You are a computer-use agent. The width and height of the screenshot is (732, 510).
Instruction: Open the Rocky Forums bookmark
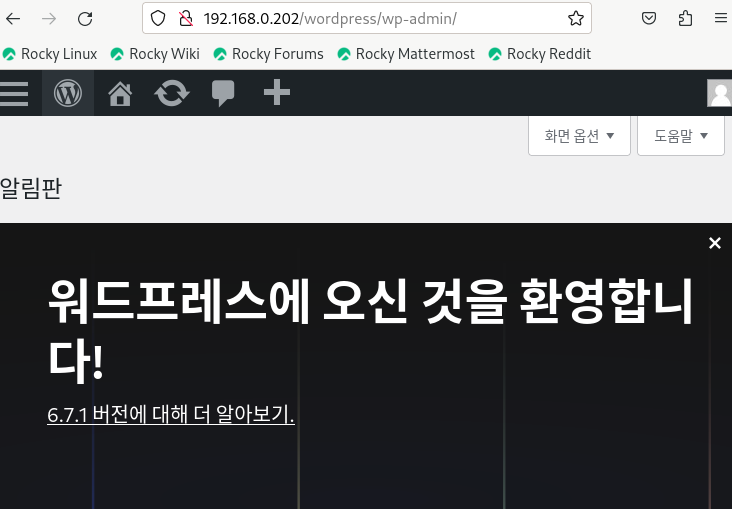coord(268,54)
